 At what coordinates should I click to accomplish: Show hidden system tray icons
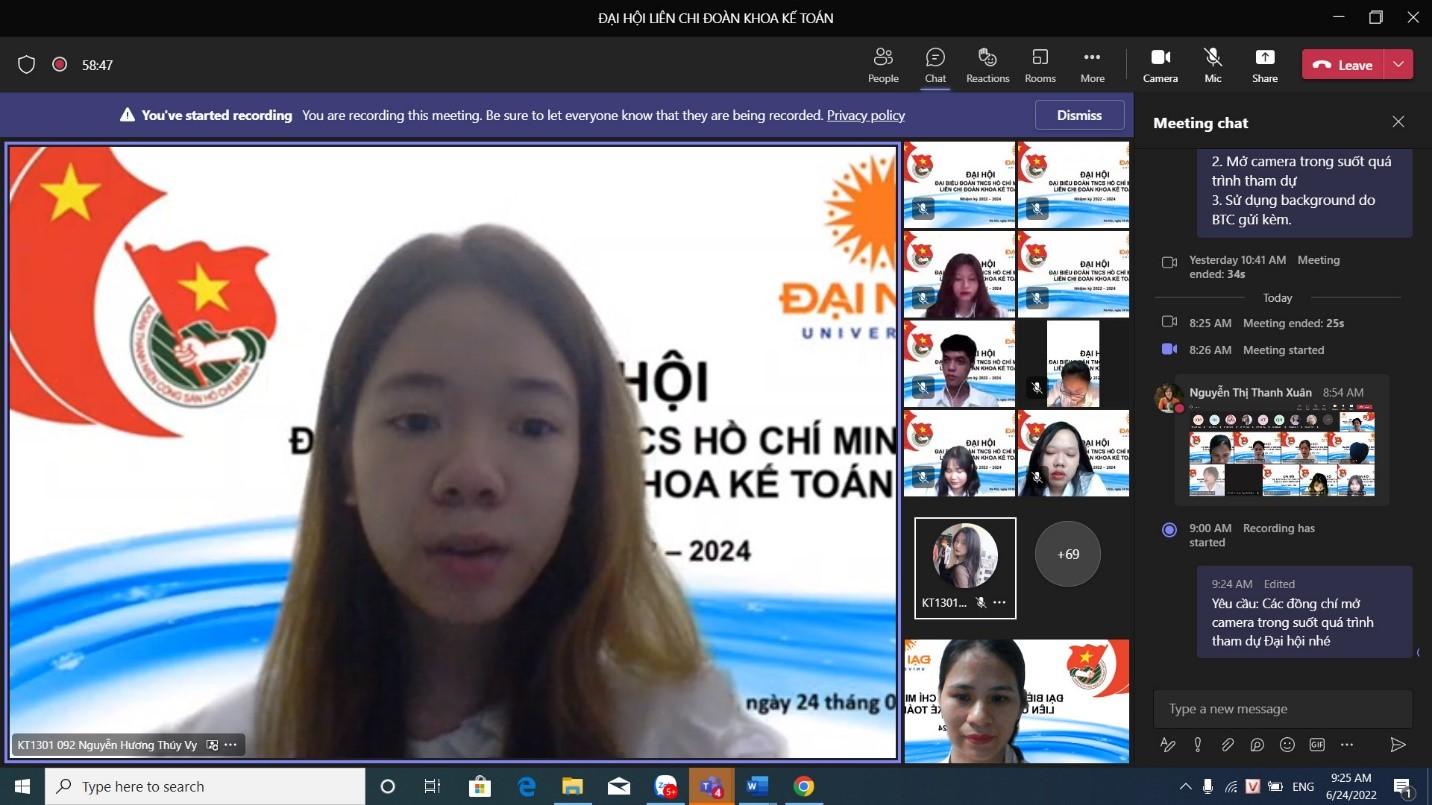pyautogui.click(x=1185, y=786)
